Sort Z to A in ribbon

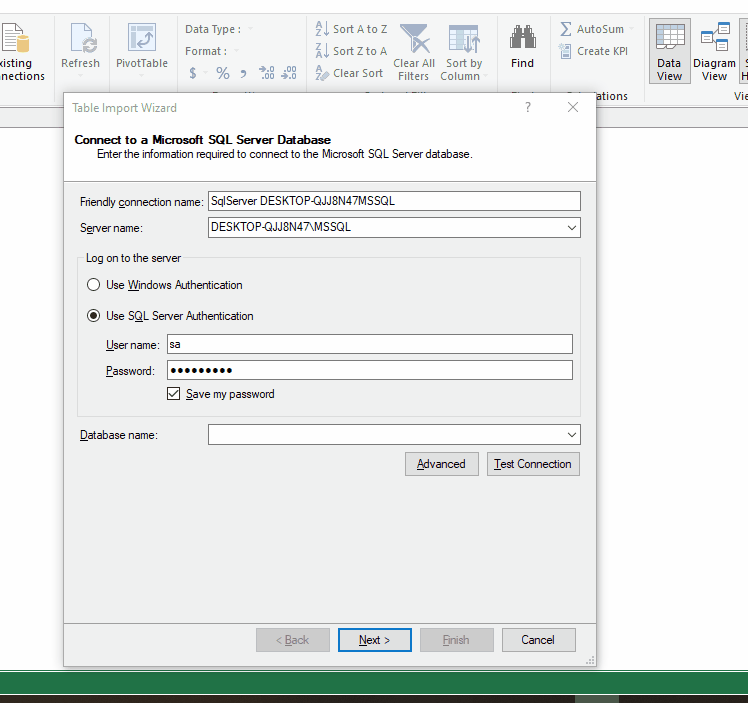click(351, 51)
